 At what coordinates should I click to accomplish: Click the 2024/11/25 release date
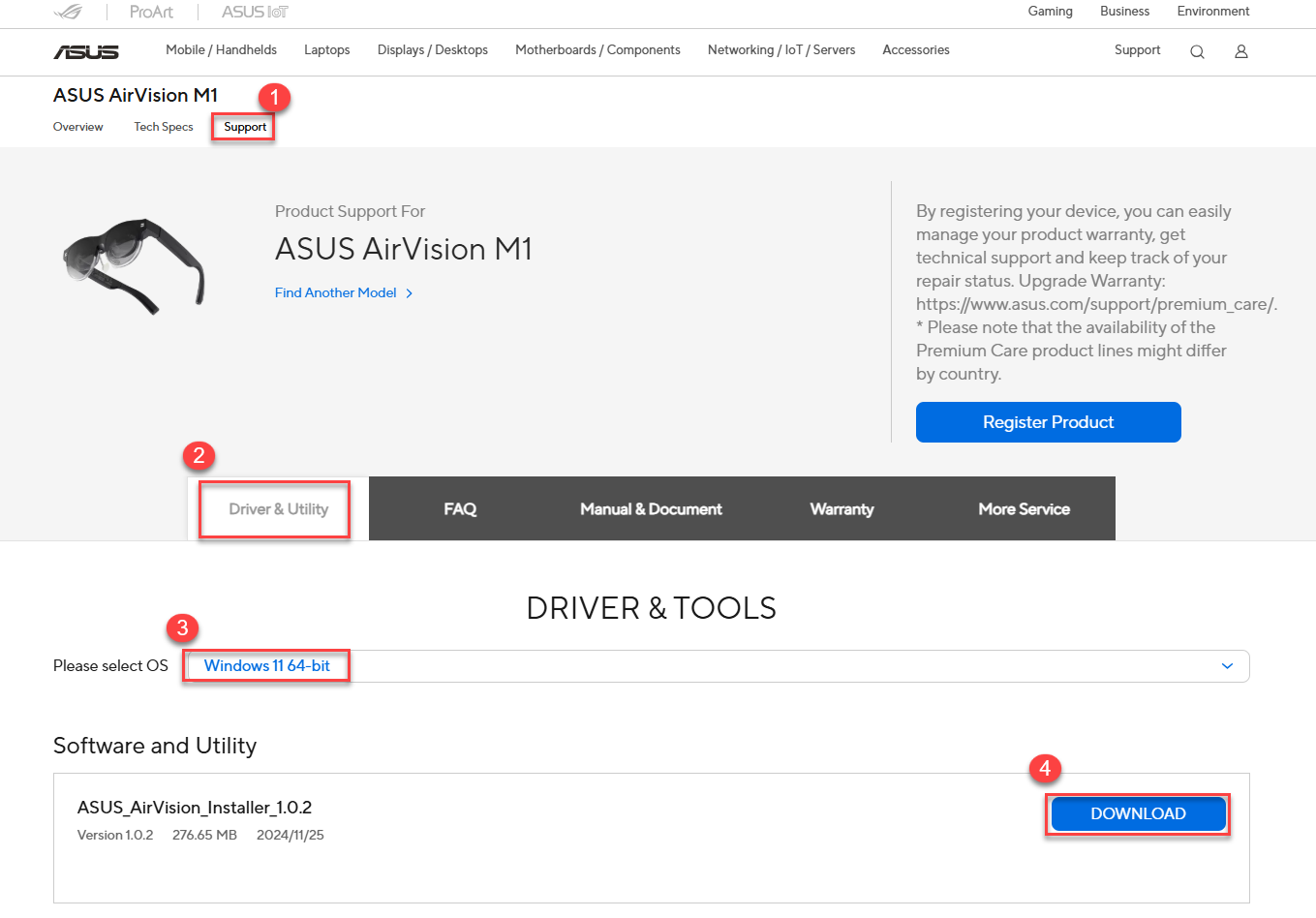291,835
